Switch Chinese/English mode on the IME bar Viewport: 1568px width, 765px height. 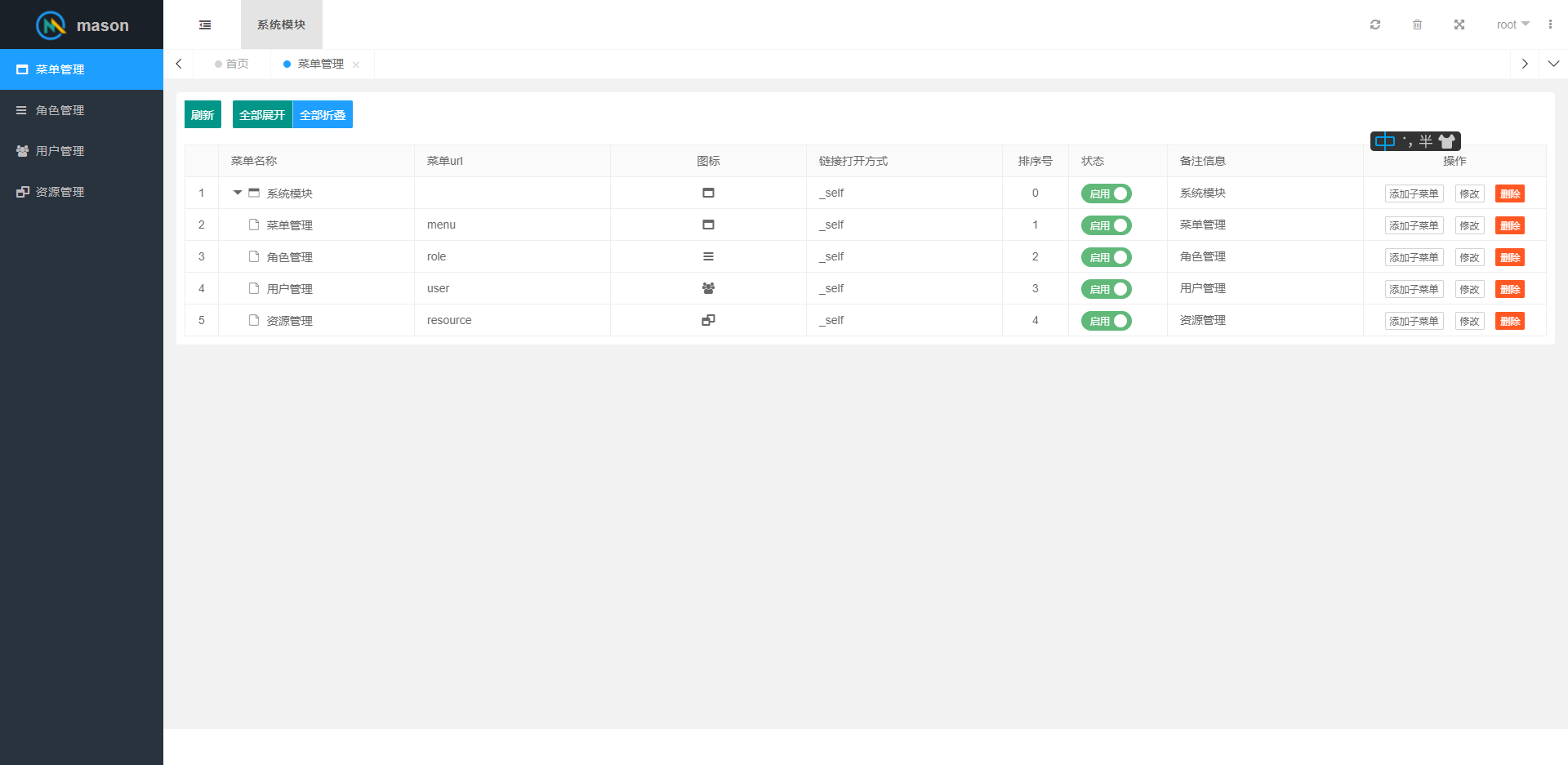coord(1384,140)
